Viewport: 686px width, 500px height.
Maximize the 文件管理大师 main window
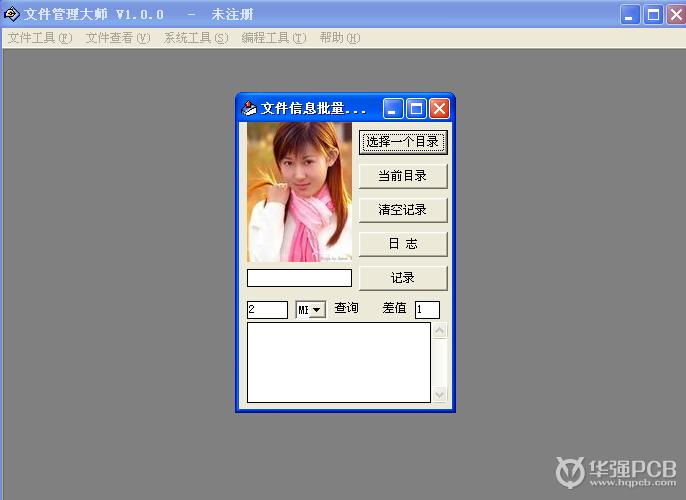(x=652, y=14)
